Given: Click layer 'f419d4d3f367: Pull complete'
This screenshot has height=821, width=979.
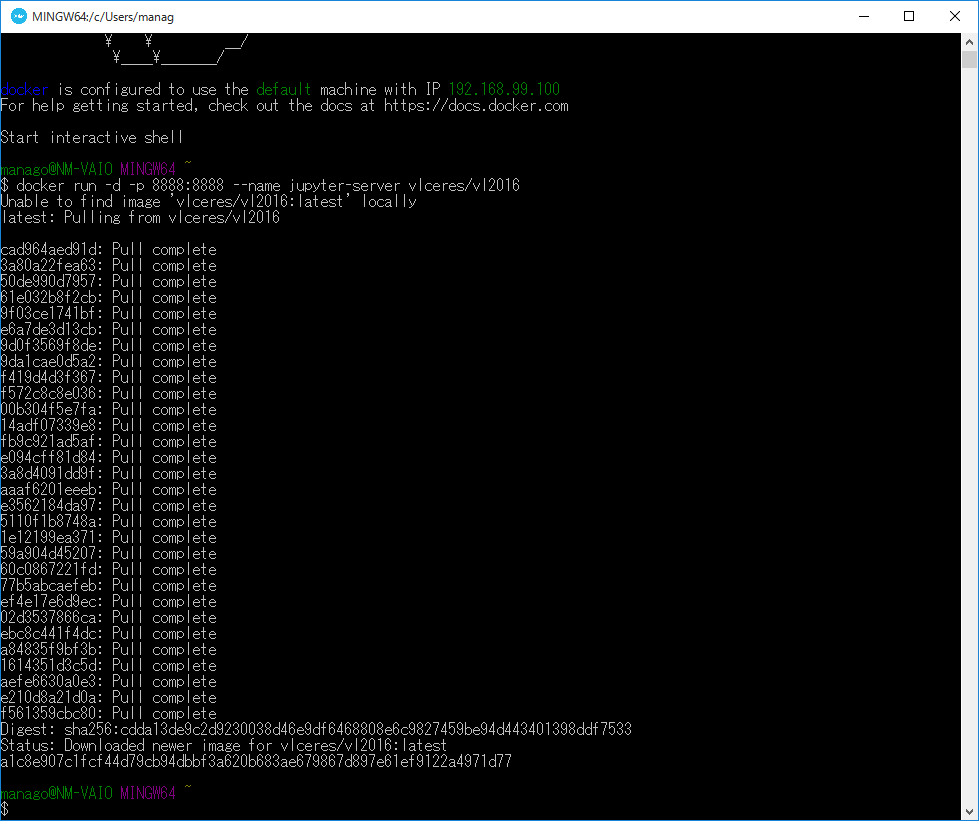Looking at the screenshot, I should [109, 377].
